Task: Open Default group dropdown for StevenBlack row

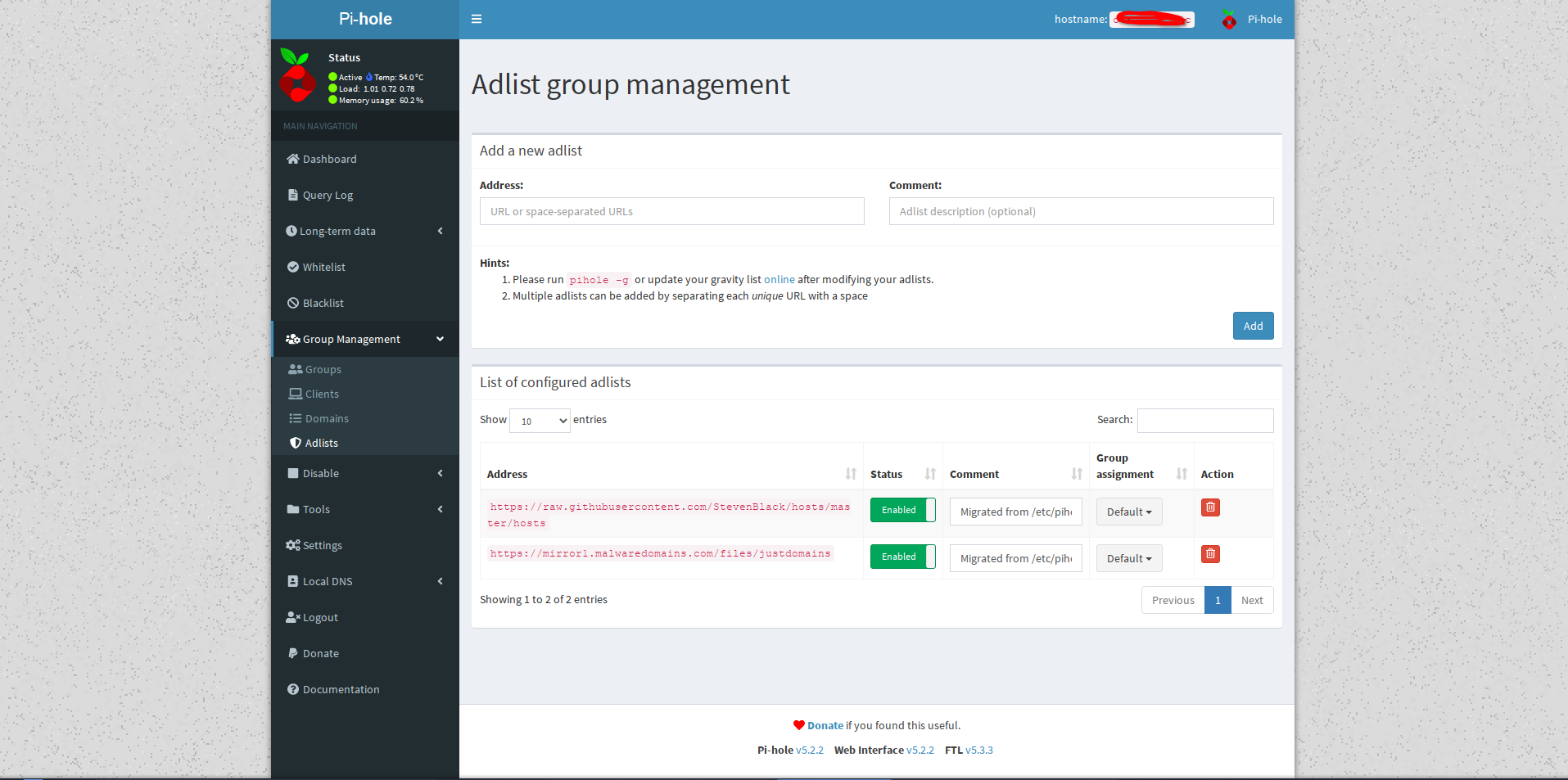Action: tap(1129, 512)
